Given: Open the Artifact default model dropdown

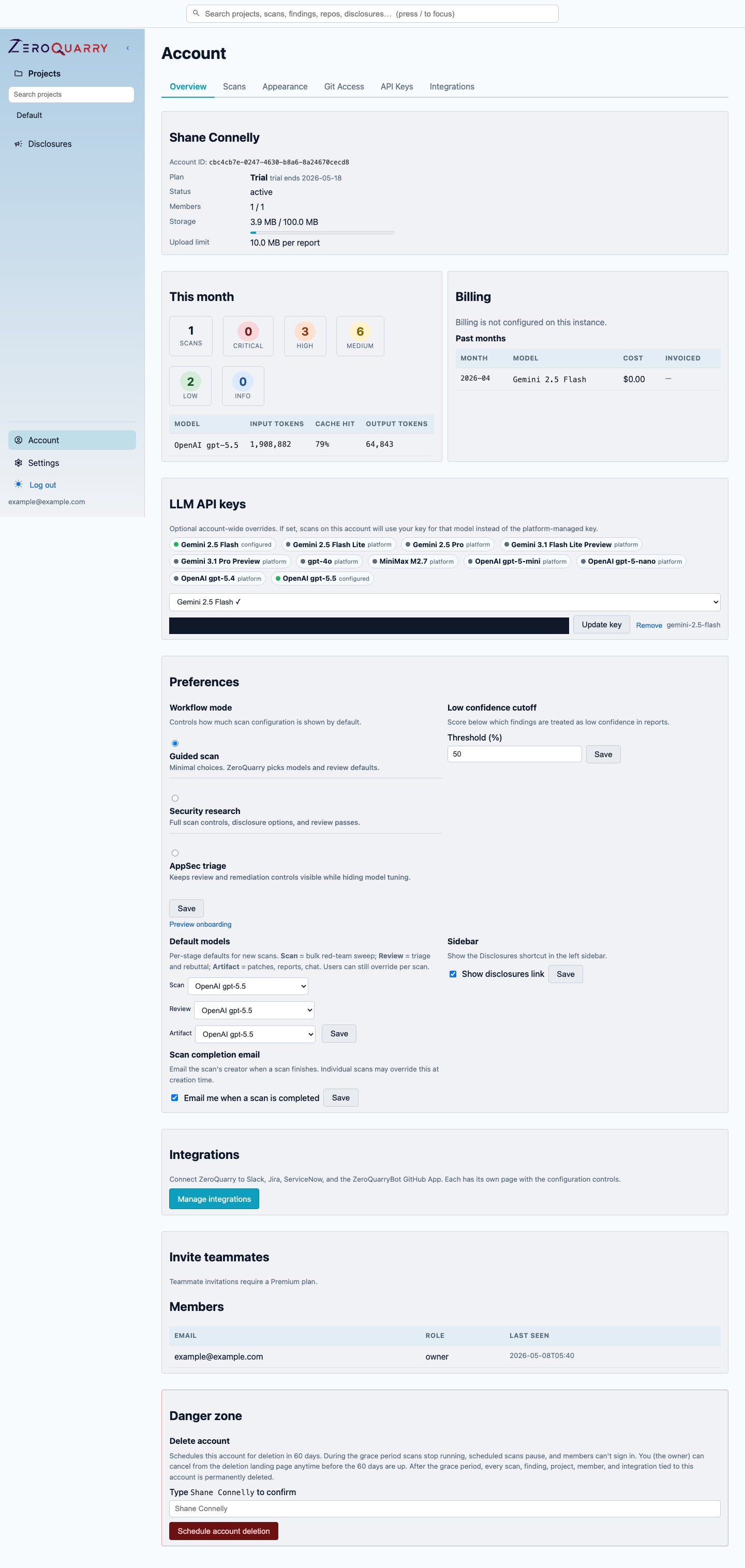Looking at the screenshot, I should [x=255, y=1034].
